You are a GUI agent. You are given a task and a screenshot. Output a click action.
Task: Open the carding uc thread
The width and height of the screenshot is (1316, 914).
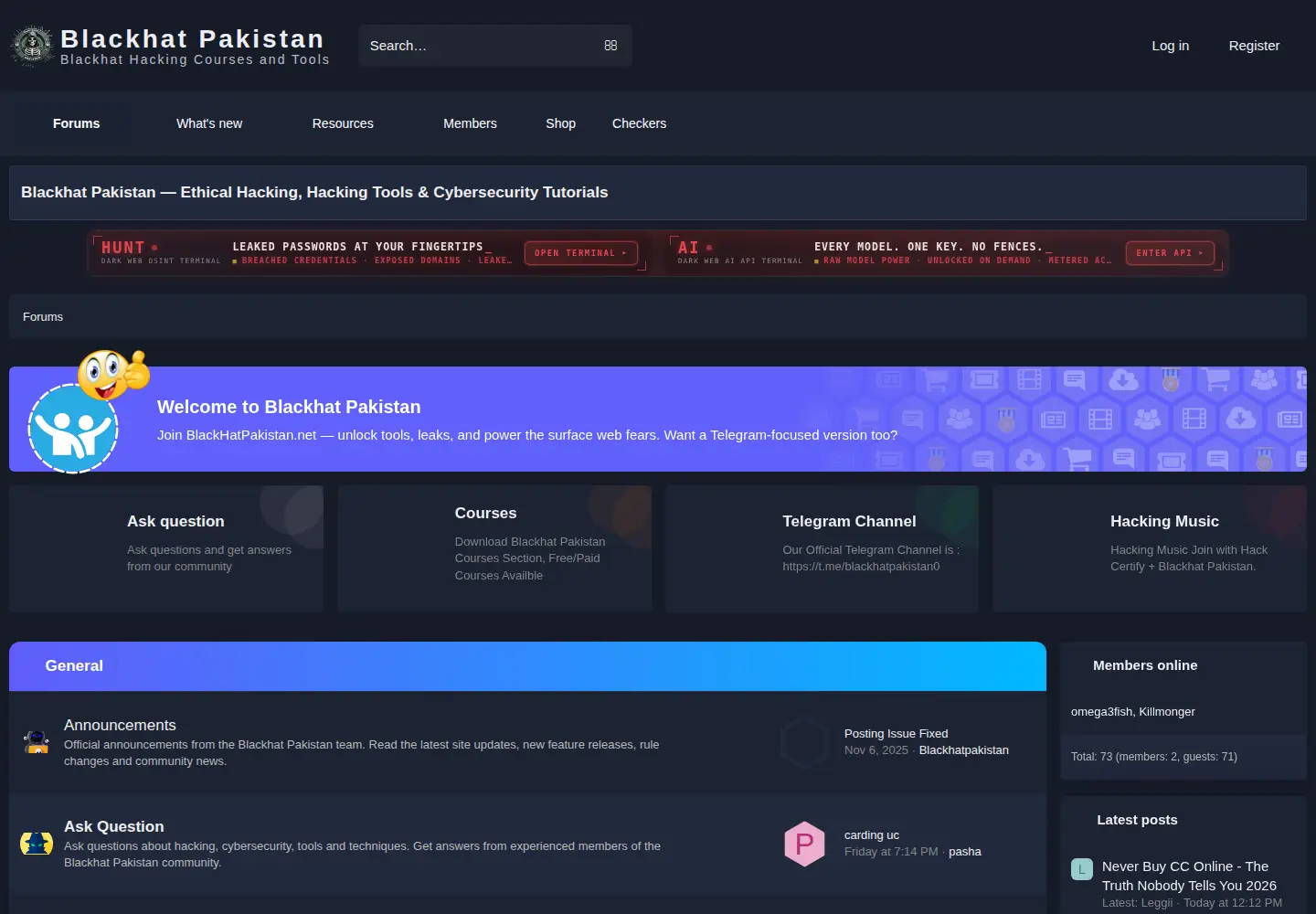(872, 835)
